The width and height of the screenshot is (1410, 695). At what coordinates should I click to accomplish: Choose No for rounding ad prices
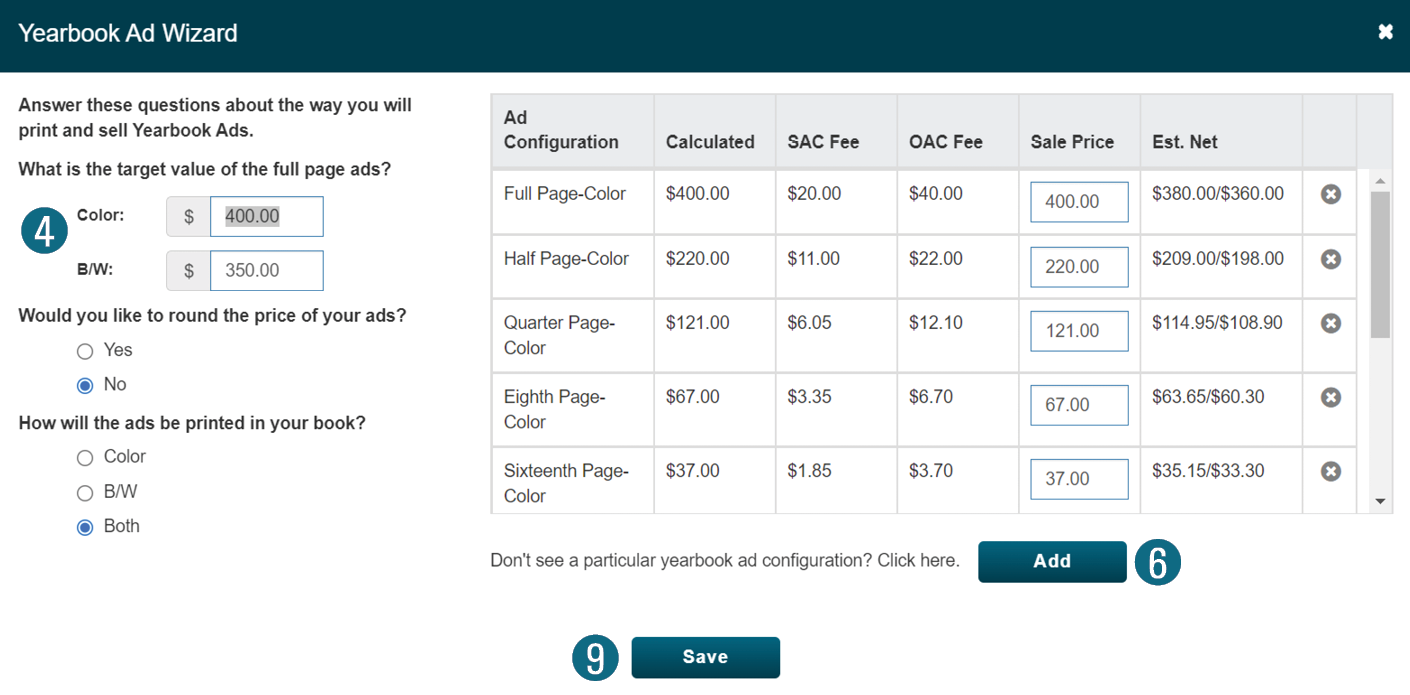click(85, 385)
